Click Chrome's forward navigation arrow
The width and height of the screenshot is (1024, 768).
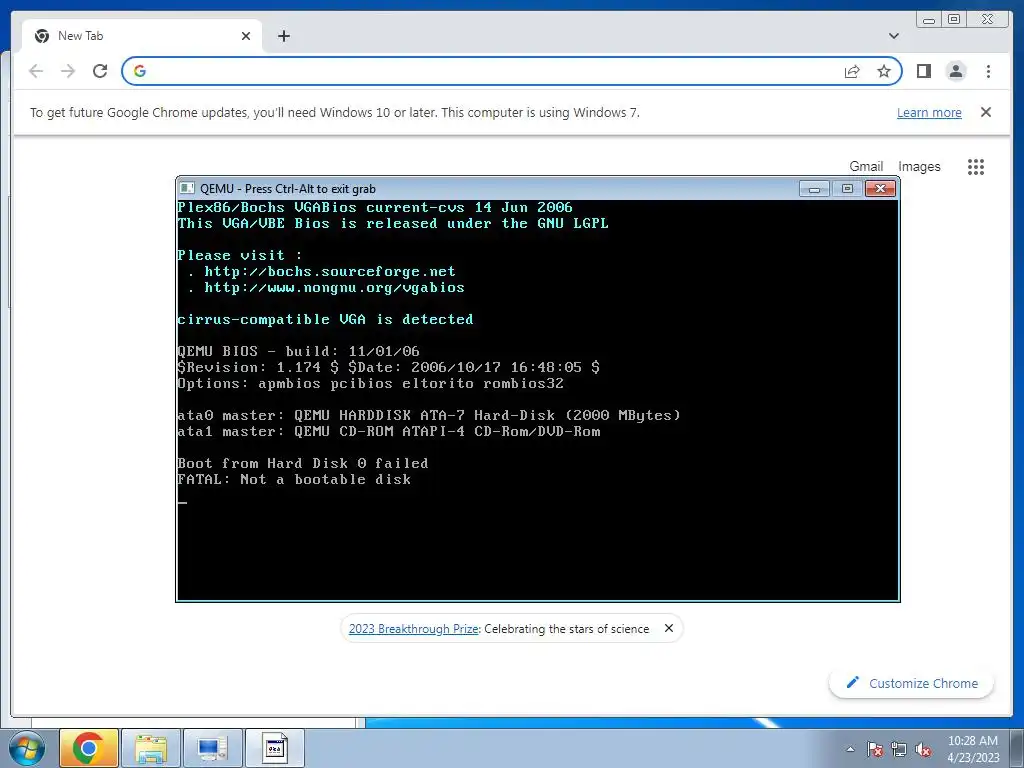click(x=68, y=71)
